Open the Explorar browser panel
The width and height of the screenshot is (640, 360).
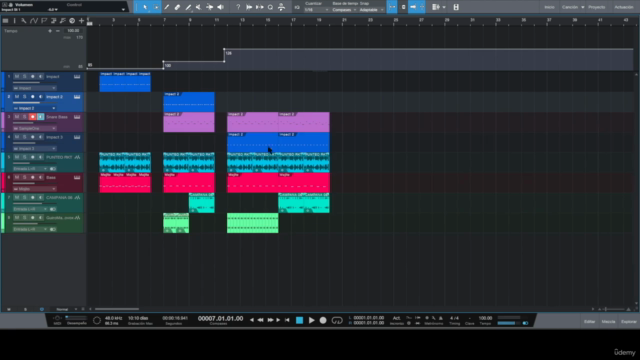(629, 322)
